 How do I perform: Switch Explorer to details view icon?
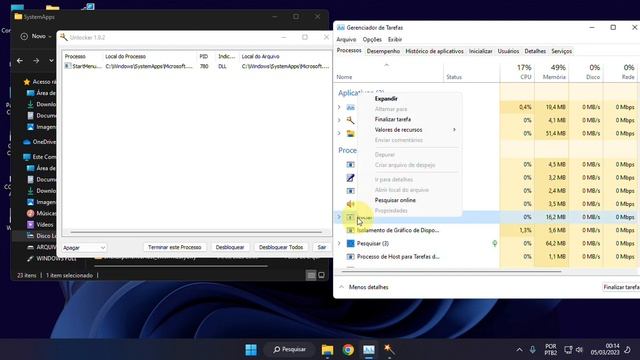pyautogui.click(x=311, y=276)
